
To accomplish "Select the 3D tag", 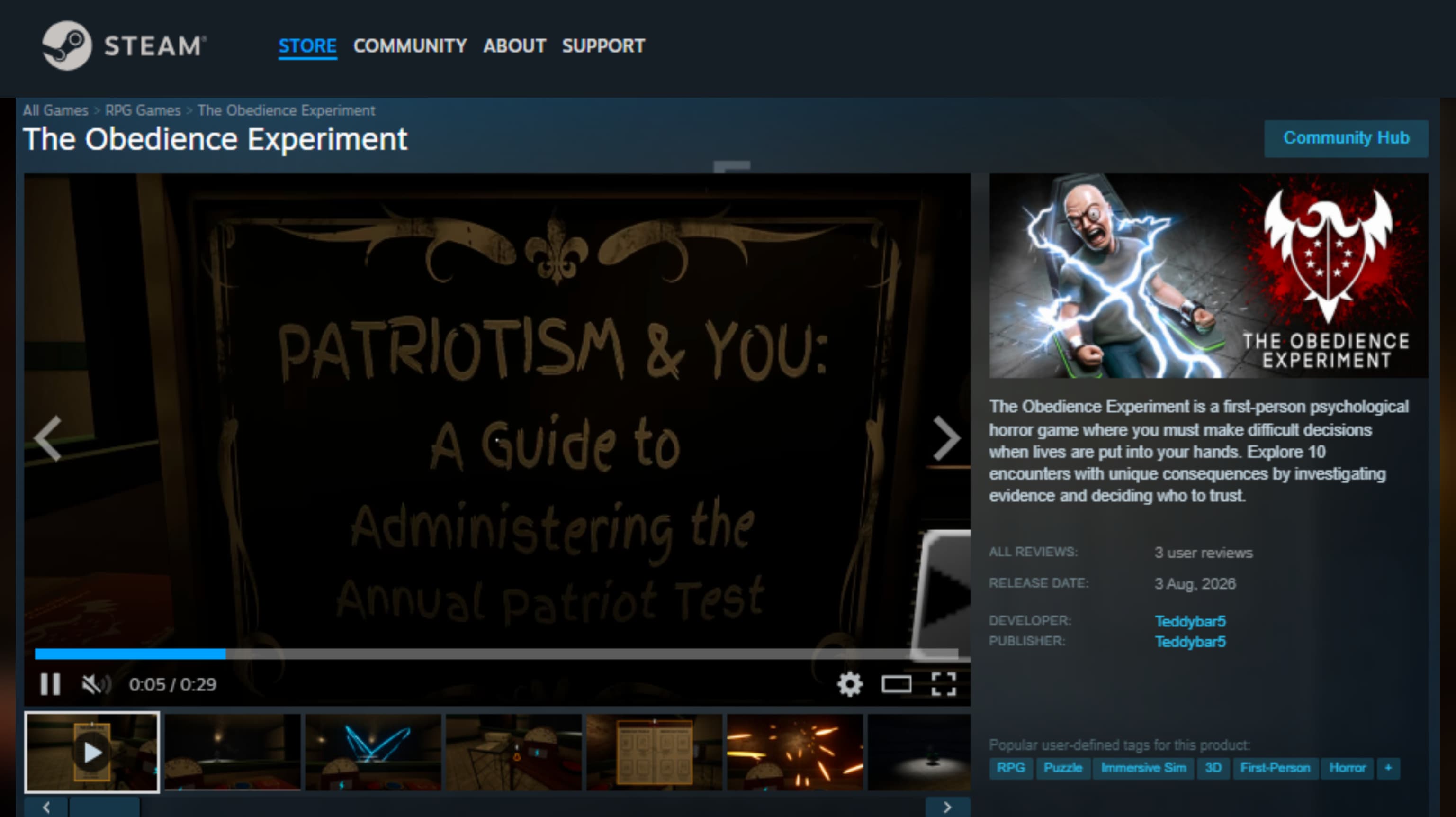I will 1213,768.
